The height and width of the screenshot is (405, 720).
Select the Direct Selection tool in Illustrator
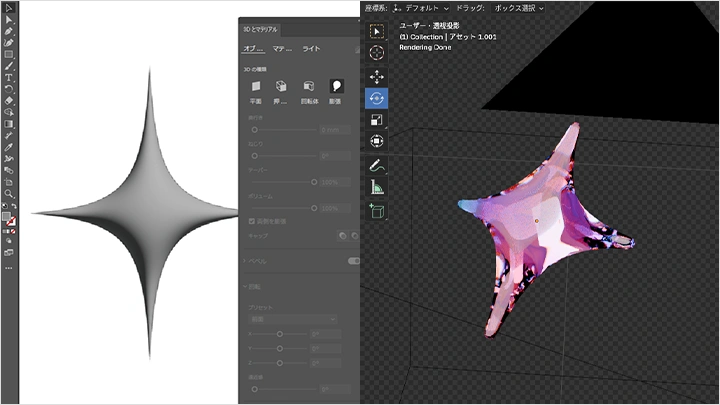(x=9, y=19)
